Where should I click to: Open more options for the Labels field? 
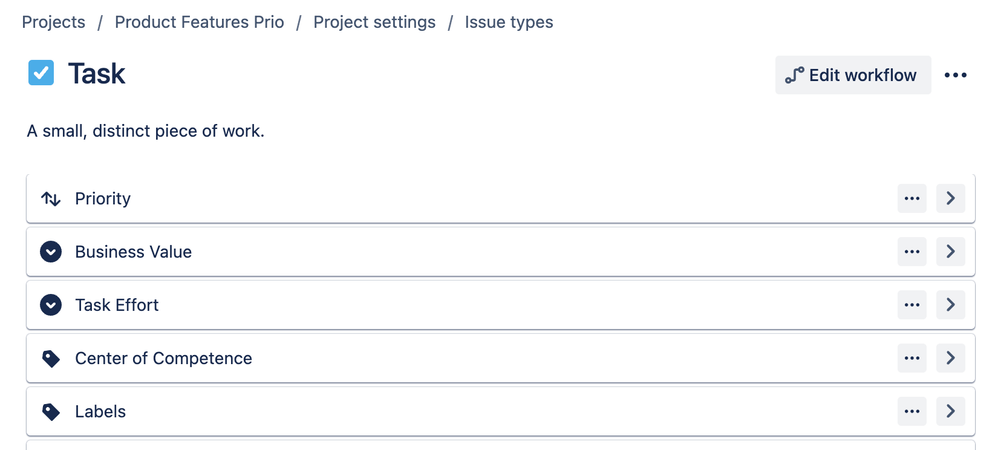(x=911, y=412)
